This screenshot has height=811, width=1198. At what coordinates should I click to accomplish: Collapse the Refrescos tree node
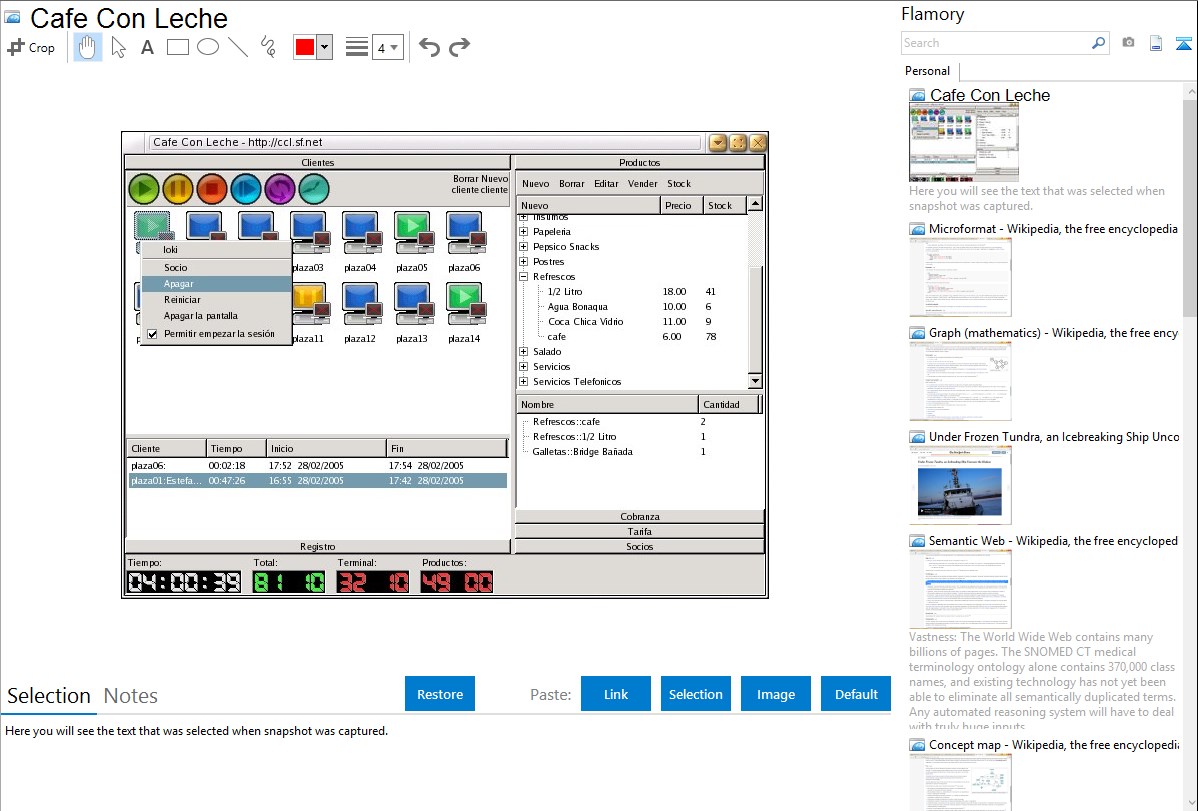523,277
